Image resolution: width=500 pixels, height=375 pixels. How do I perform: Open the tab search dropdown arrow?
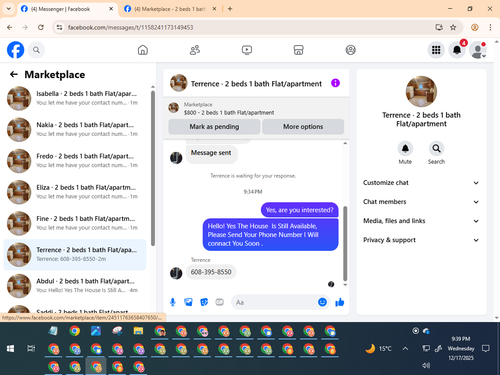[9, 9]
